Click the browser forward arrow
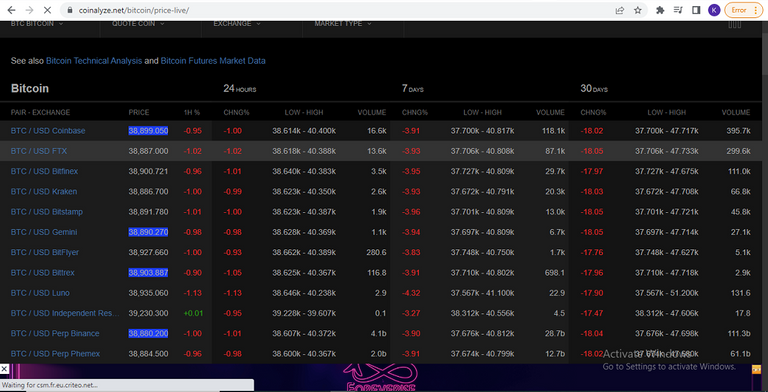Viewport: 768px width, 392px height. click(x=29, y=10)
